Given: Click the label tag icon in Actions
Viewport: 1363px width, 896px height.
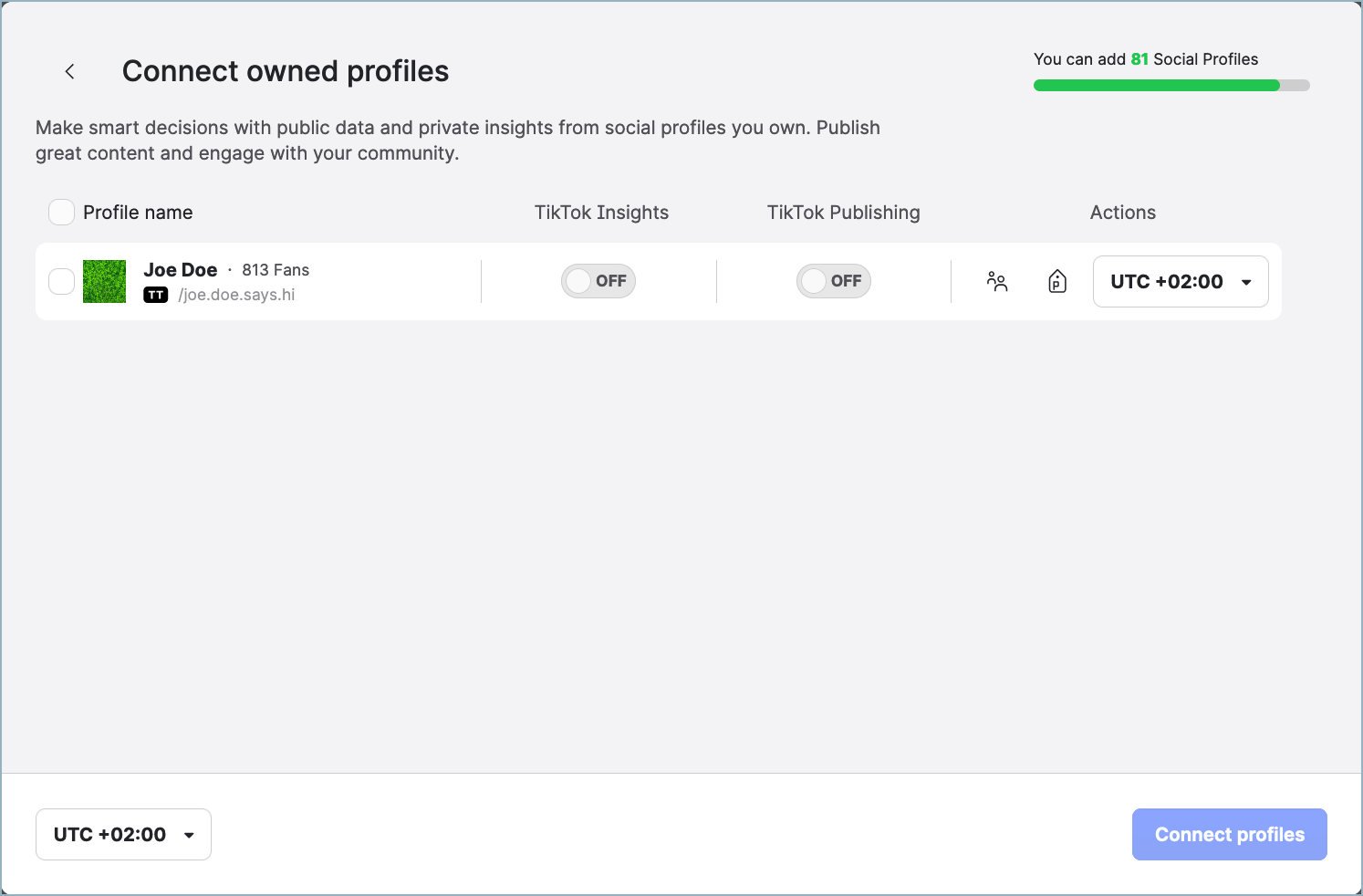Looking at the screenshot, I should (1056, 281).
